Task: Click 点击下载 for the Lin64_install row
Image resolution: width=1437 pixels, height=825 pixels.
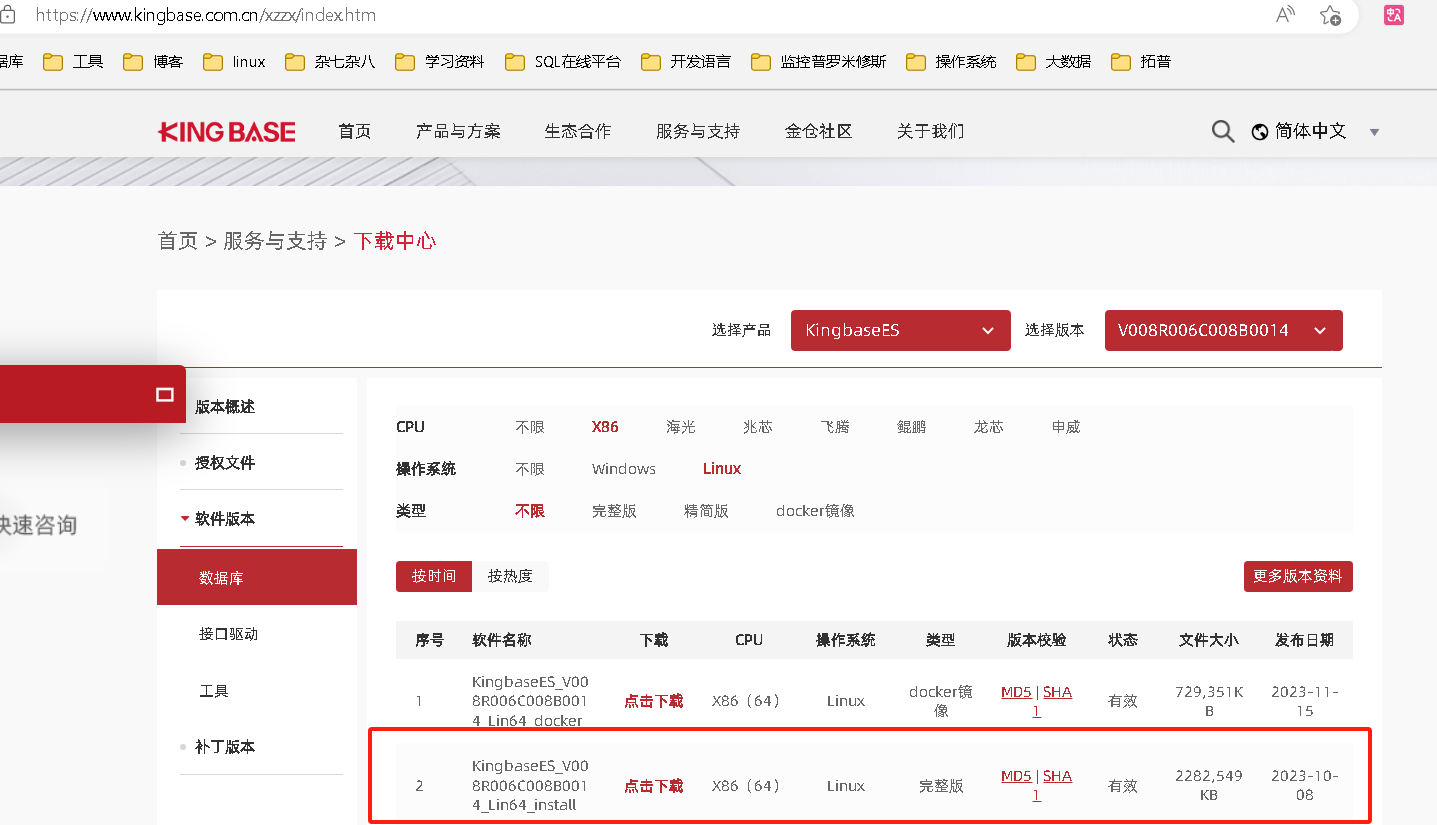Action: tap(654, 786)
